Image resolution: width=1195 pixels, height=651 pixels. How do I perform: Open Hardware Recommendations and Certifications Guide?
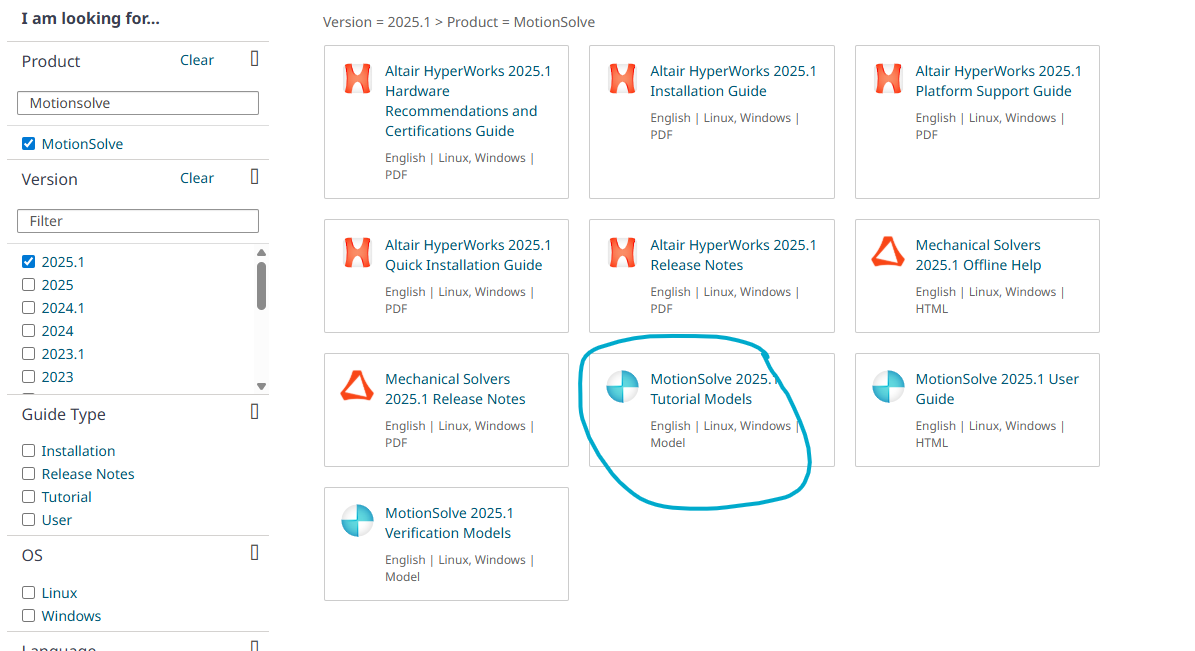point(468,101)
